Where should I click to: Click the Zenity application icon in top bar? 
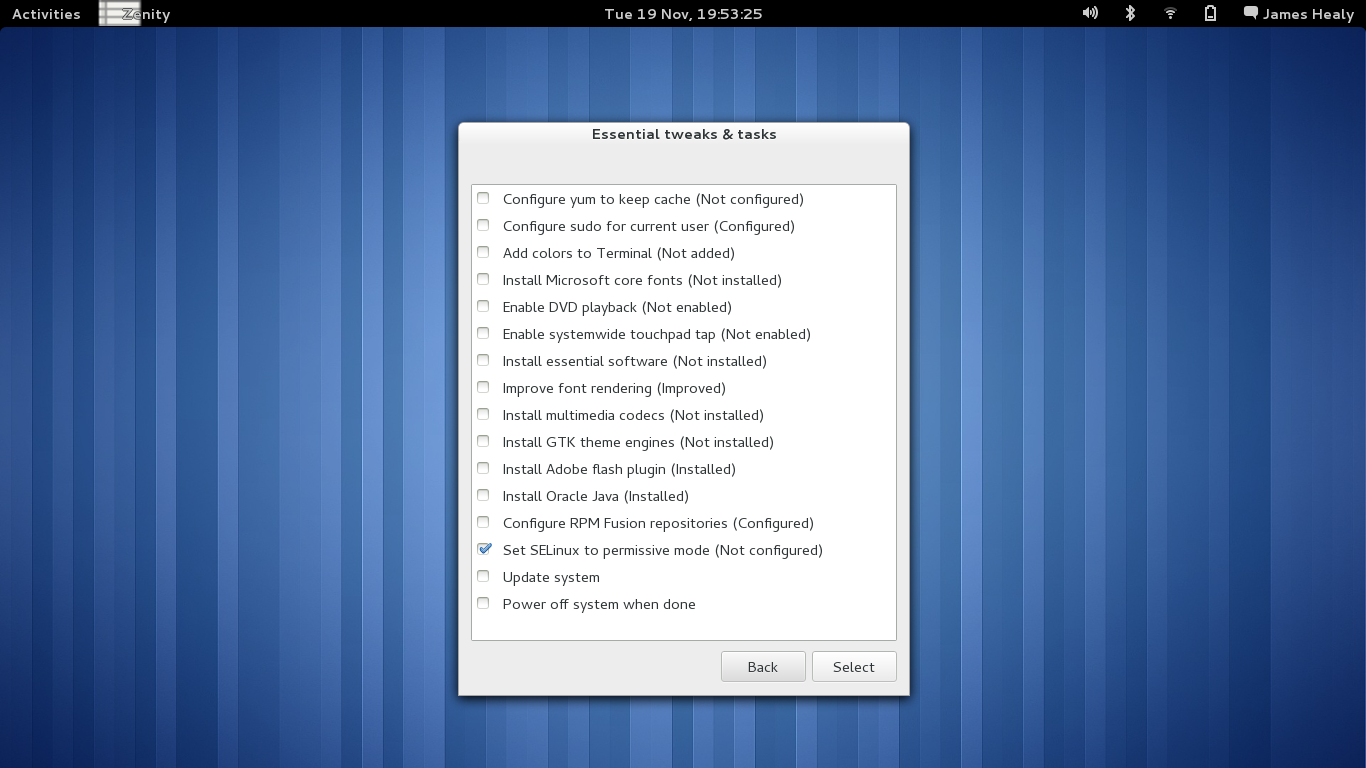click(119, 14)
